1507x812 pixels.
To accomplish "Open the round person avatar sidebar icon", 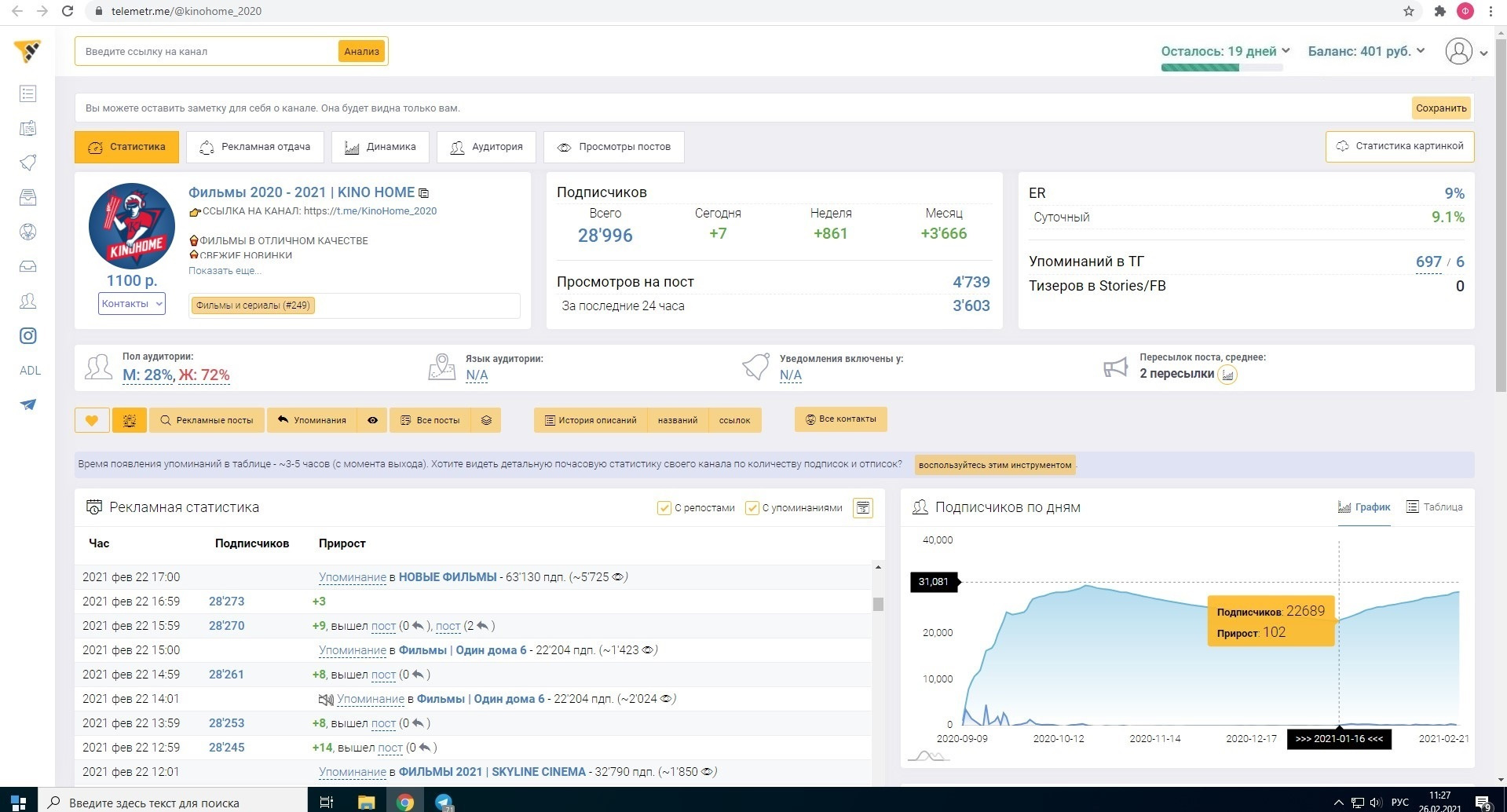I will pyautogui.click(x=27, y=232).
